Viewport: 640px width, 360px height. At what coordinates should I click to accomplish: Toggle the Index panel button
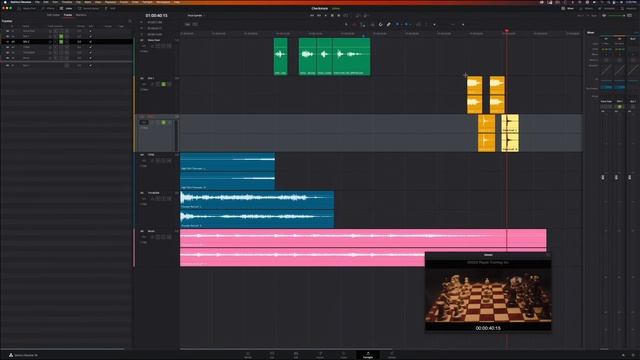pyautogui.click(x=66, y=8)
